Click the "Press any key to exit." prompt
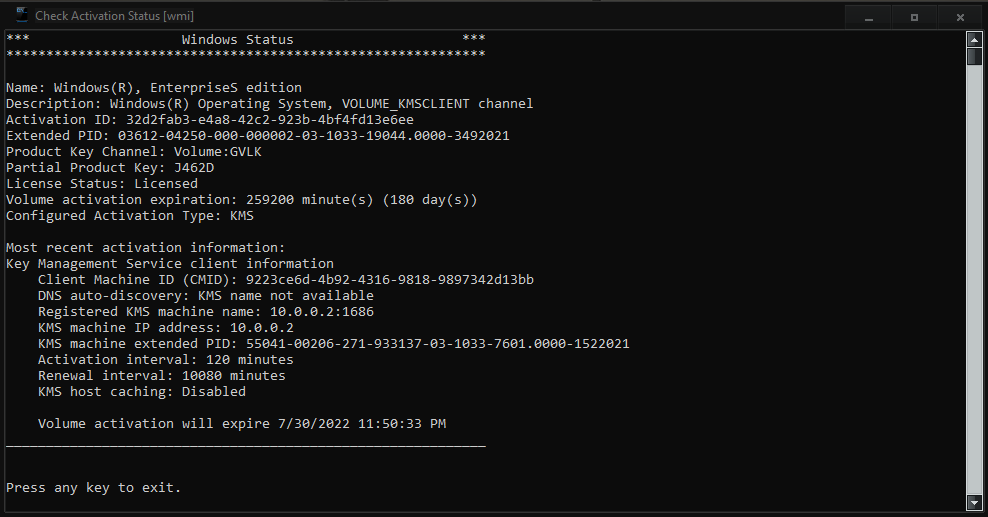This screenshot has height=517, width=988. pyautogui.click(x=93, y=487)
